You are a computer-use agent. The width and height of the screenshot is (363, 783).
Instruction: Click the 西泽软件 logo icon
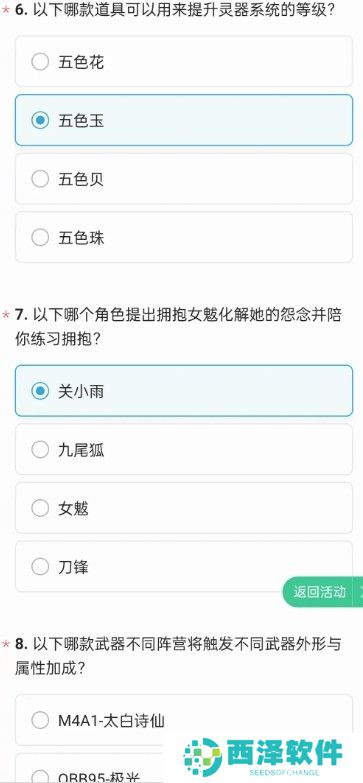point(203,757)
